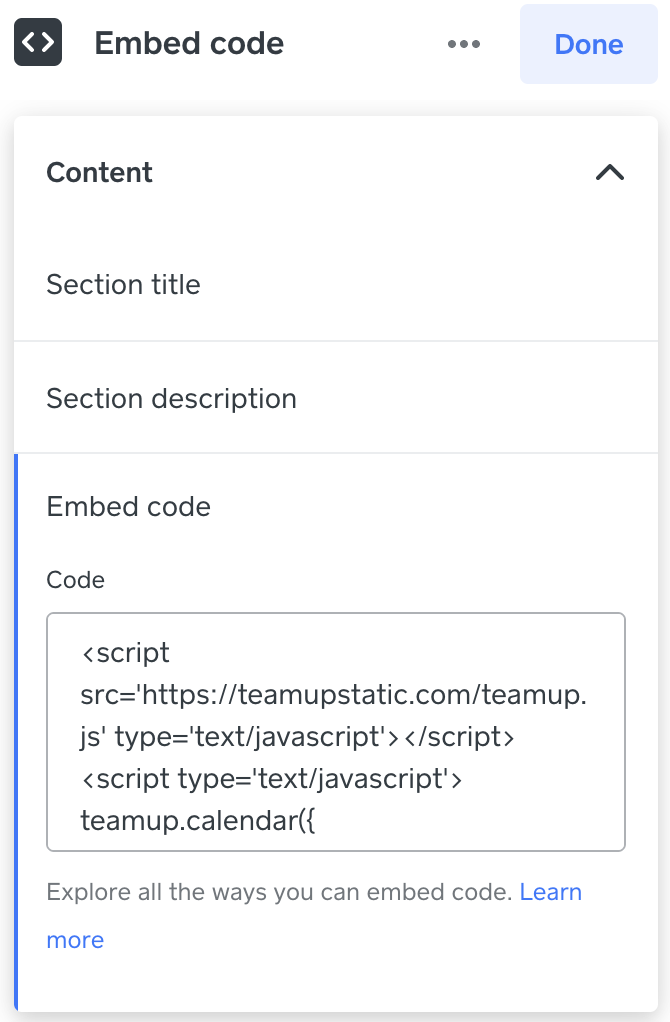Viewport: 670px width, 1022px height.
Task: Place cursor in the teamup script code box
Action: (335, 730)
